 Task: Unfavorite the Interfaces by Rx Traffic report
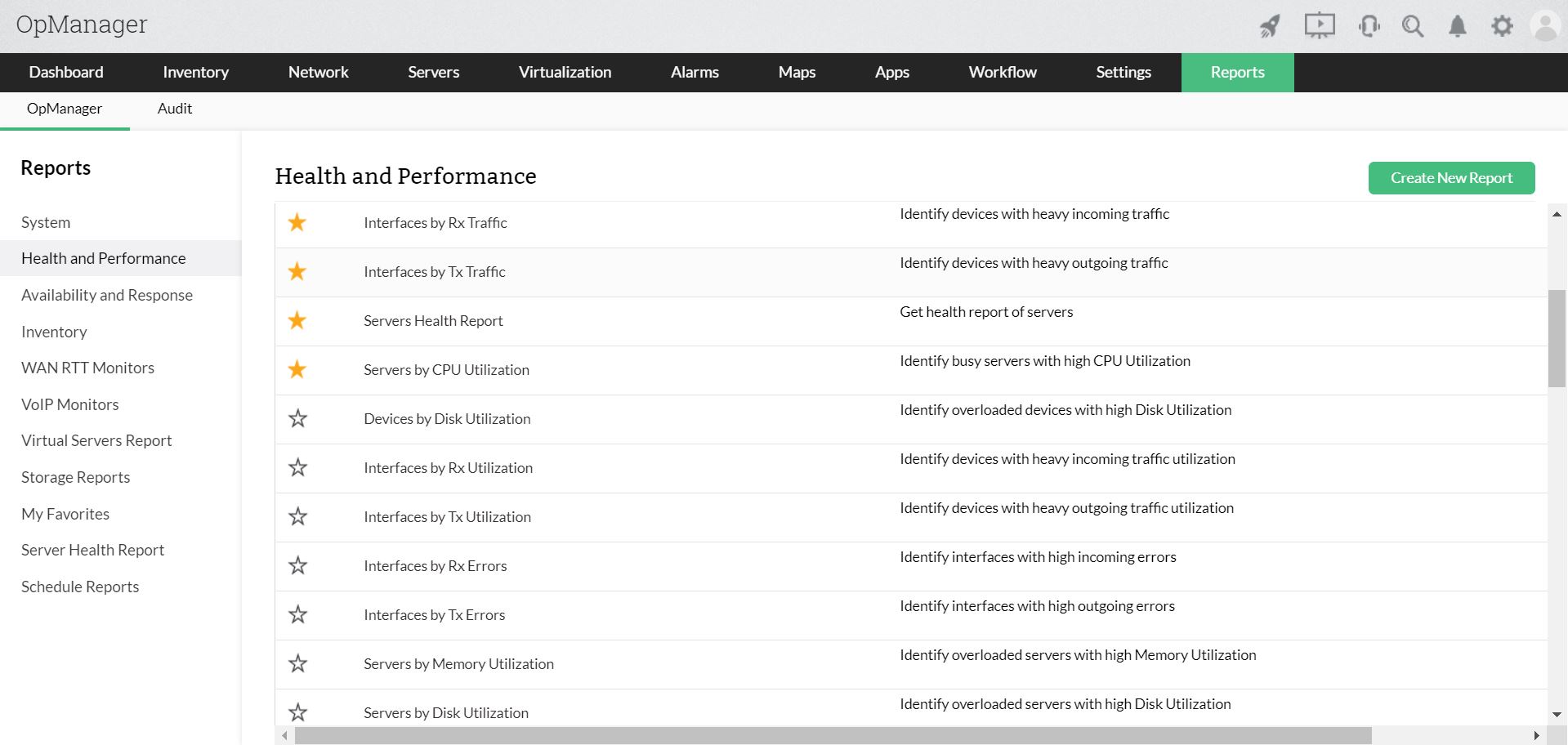297,222
